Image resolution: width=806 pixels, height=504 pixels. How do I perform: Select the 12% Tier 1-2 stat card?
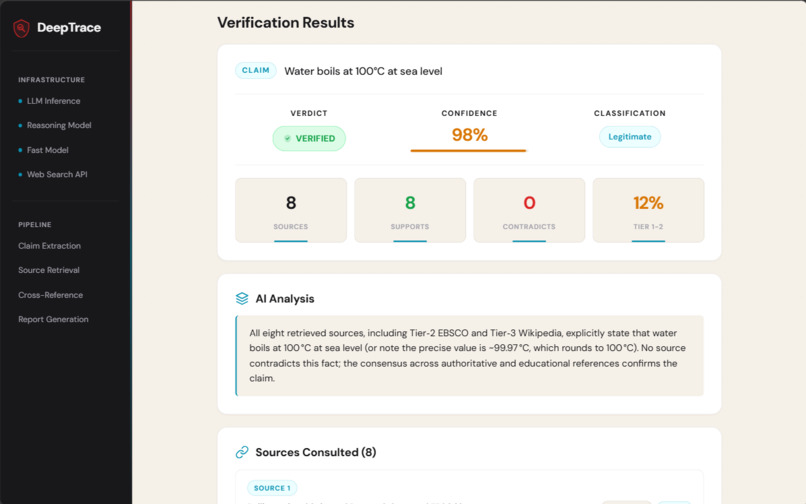point(648,210)
